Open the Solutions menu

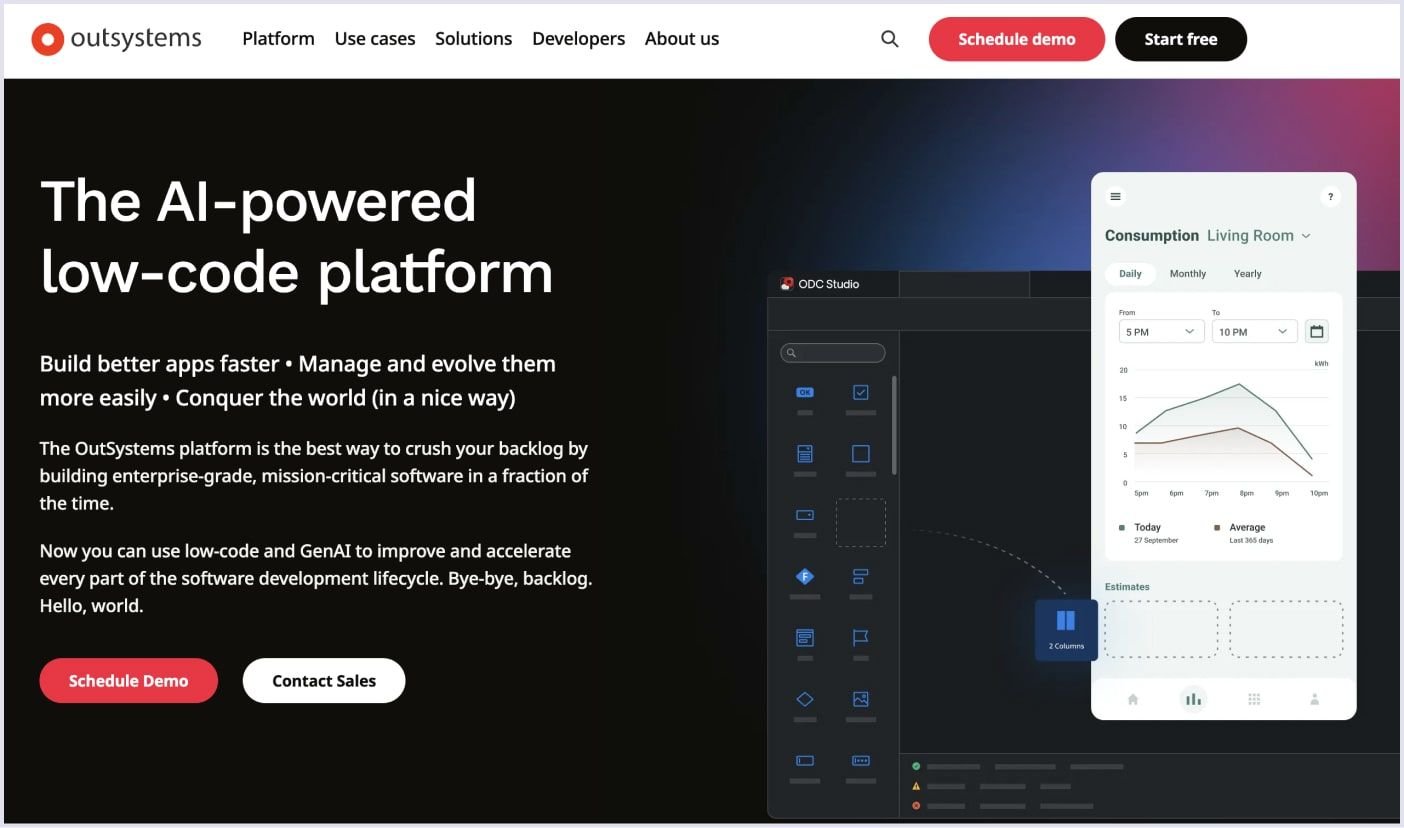pyautogui.click(x=473, y=39)
